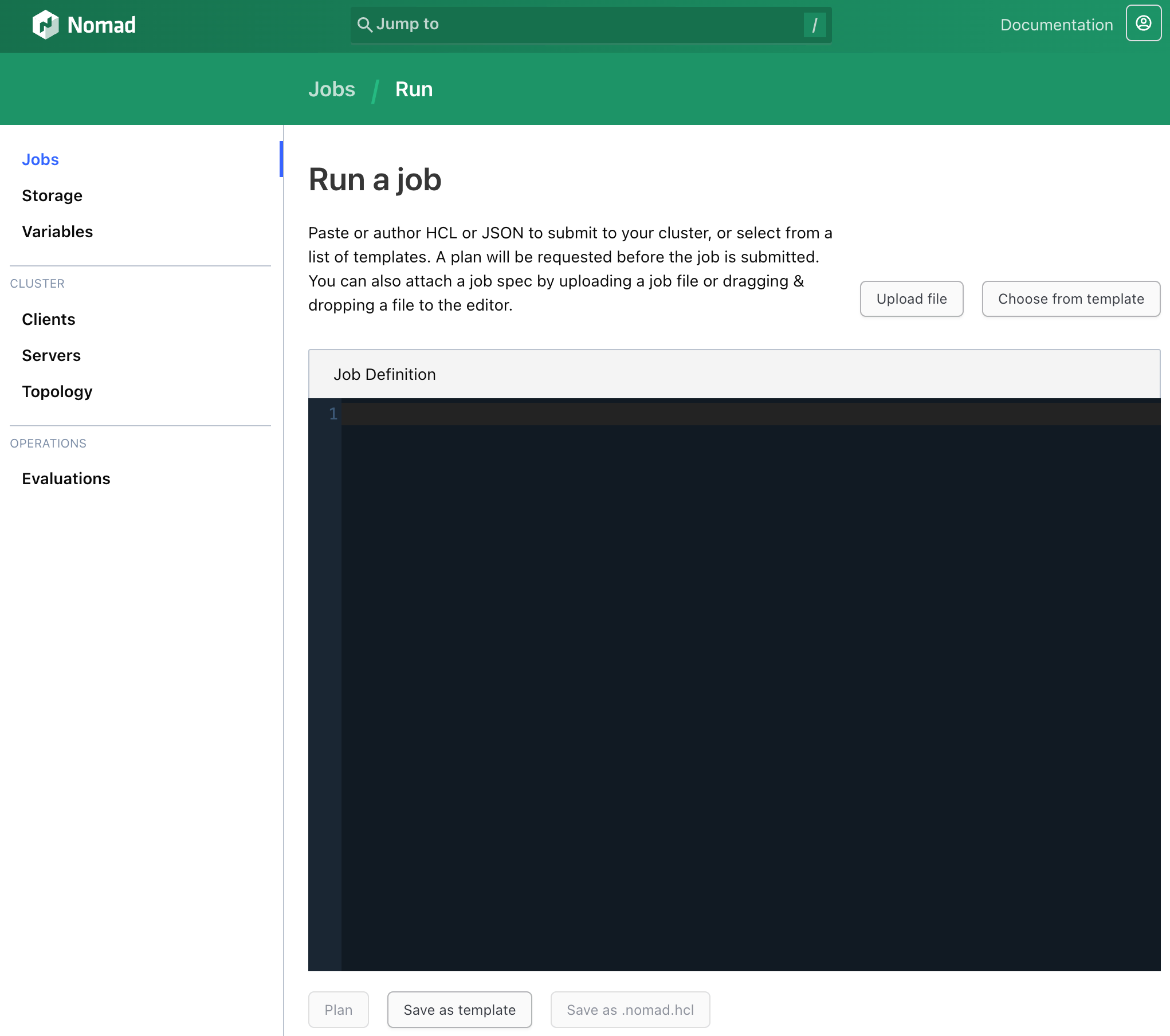The width and height of the screenshot is (1170, 1036).
Task: Click the Nomad logo icon
Action: point(46,25)
